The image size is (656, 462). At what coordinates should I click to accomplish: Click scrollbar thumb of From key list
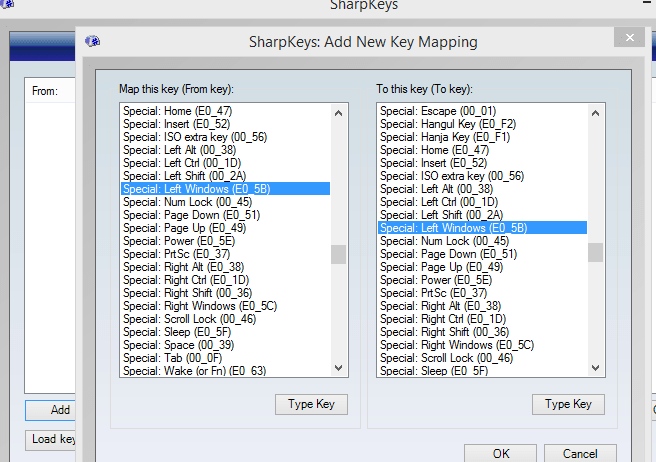pyautogui.click(x=338, y=254)
